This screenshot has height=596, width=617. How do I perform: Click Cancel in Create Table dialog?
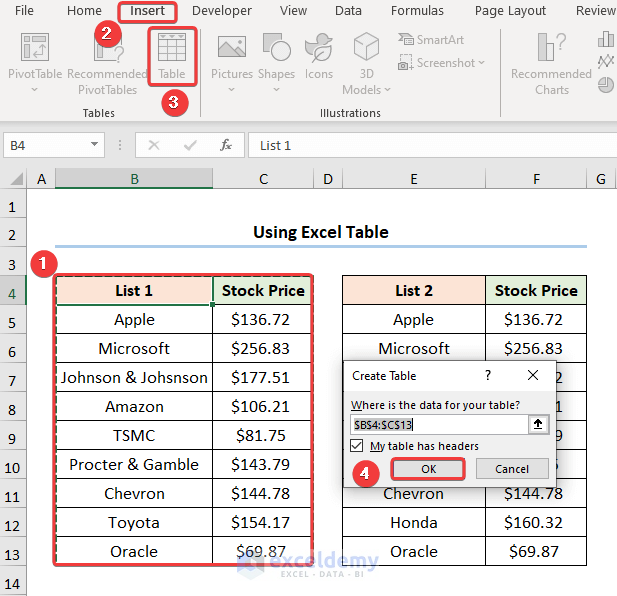(512, 469)
